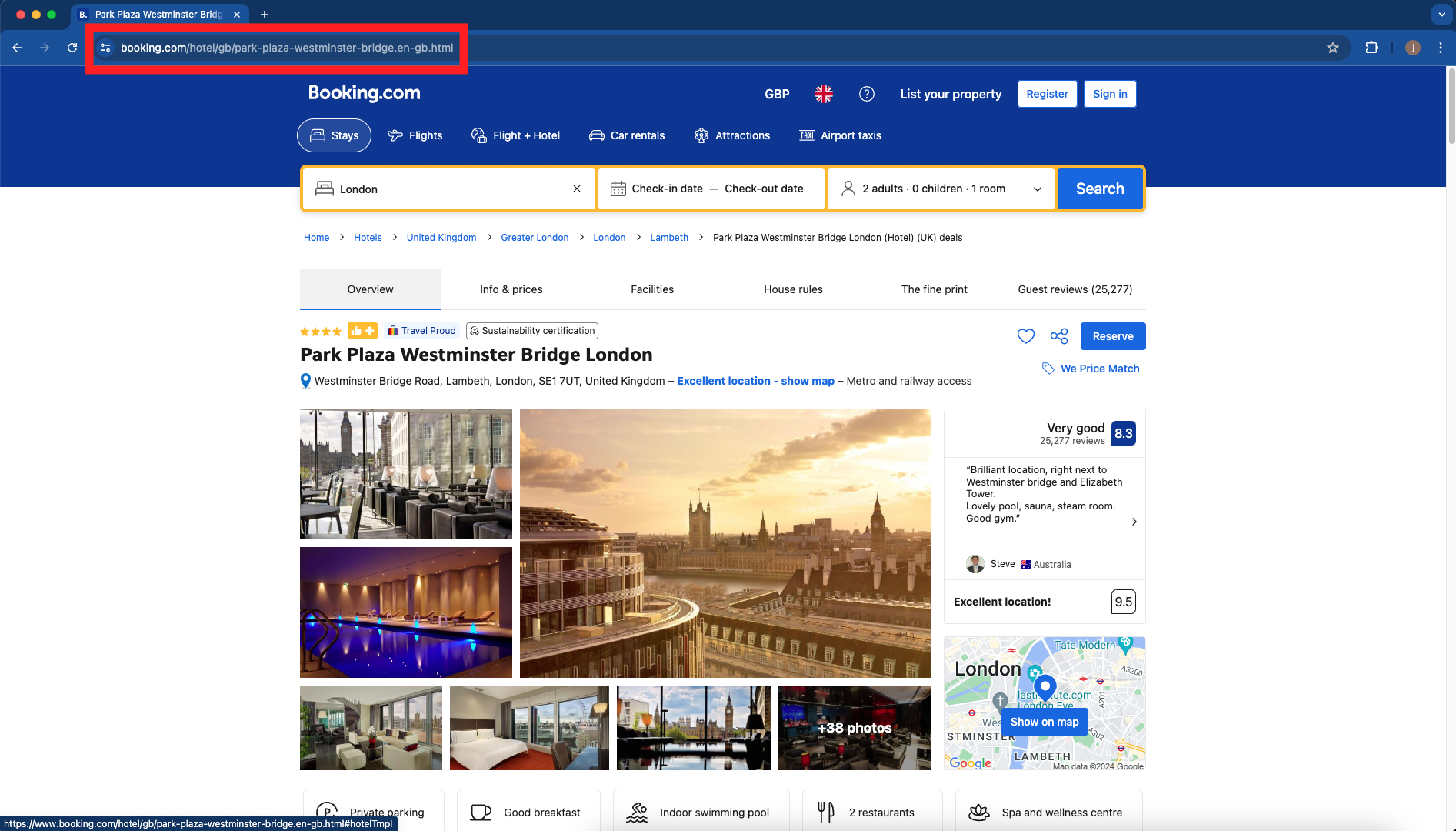This screenshot has height=831, width=1456.
Task: Go to United Kingdom breadcrumb
Action: click(441, 238)
